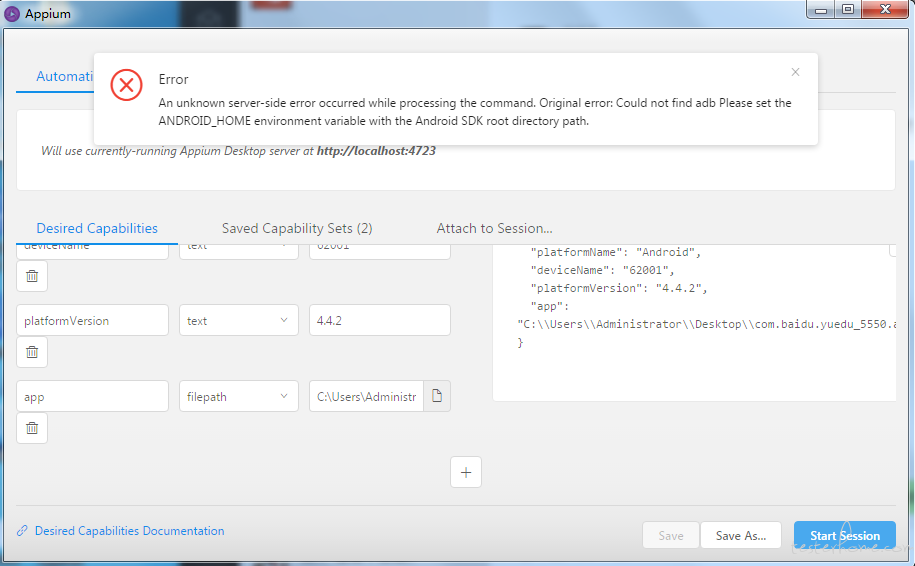Click the http://localhost:4723 server address
The height and width of the screenshot is (566, 915).
376,151
